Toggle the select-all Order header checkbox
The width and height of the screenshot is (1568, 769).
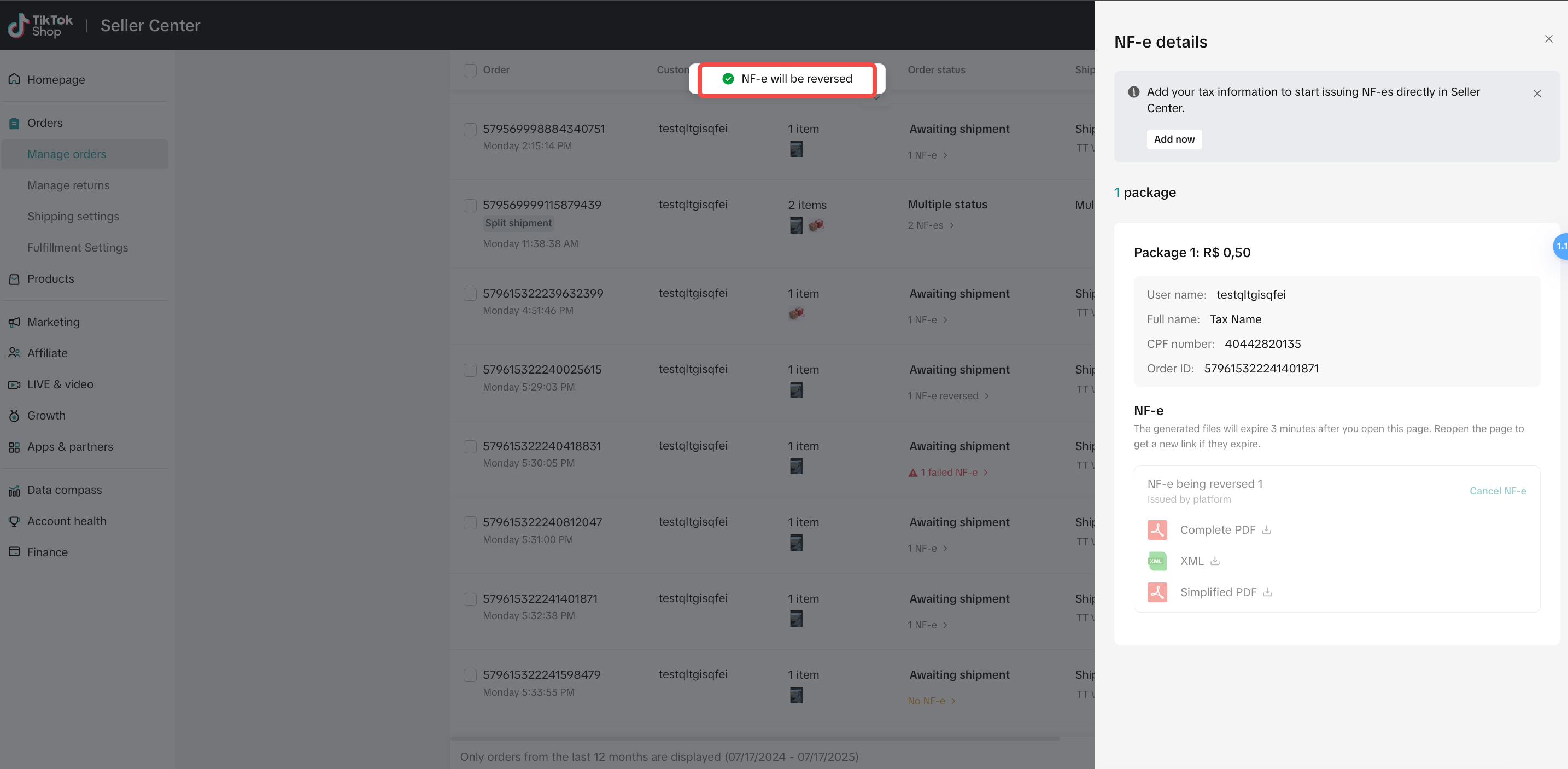pos(470,70)
